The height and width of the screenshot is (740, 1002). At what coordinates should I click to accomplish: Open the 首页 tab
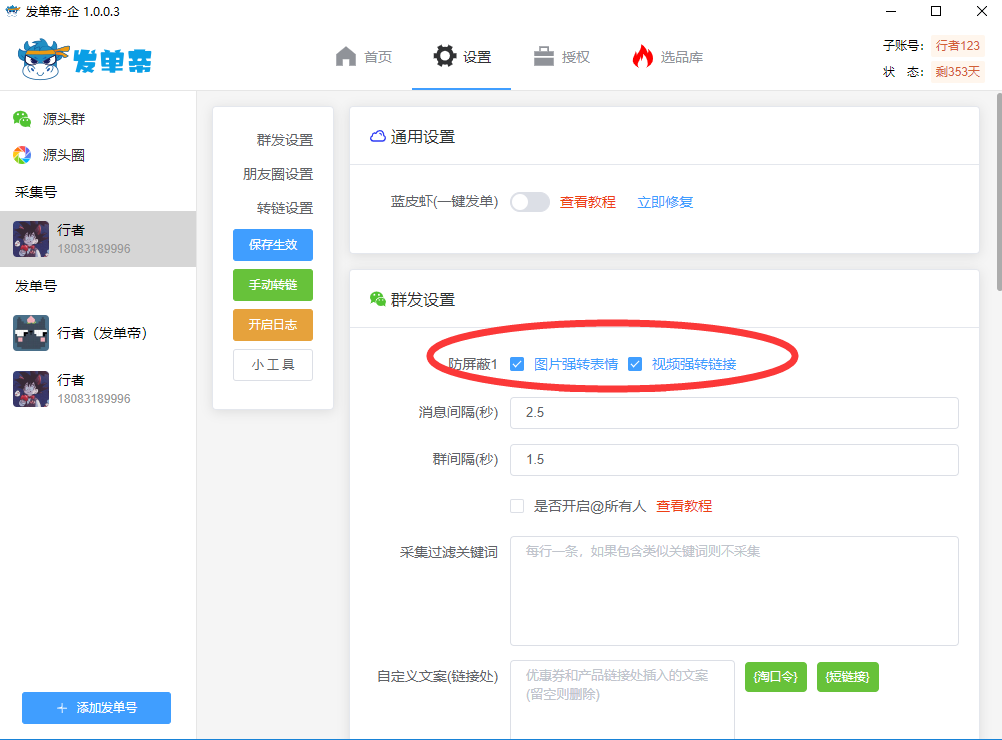(x=363, y=57)
